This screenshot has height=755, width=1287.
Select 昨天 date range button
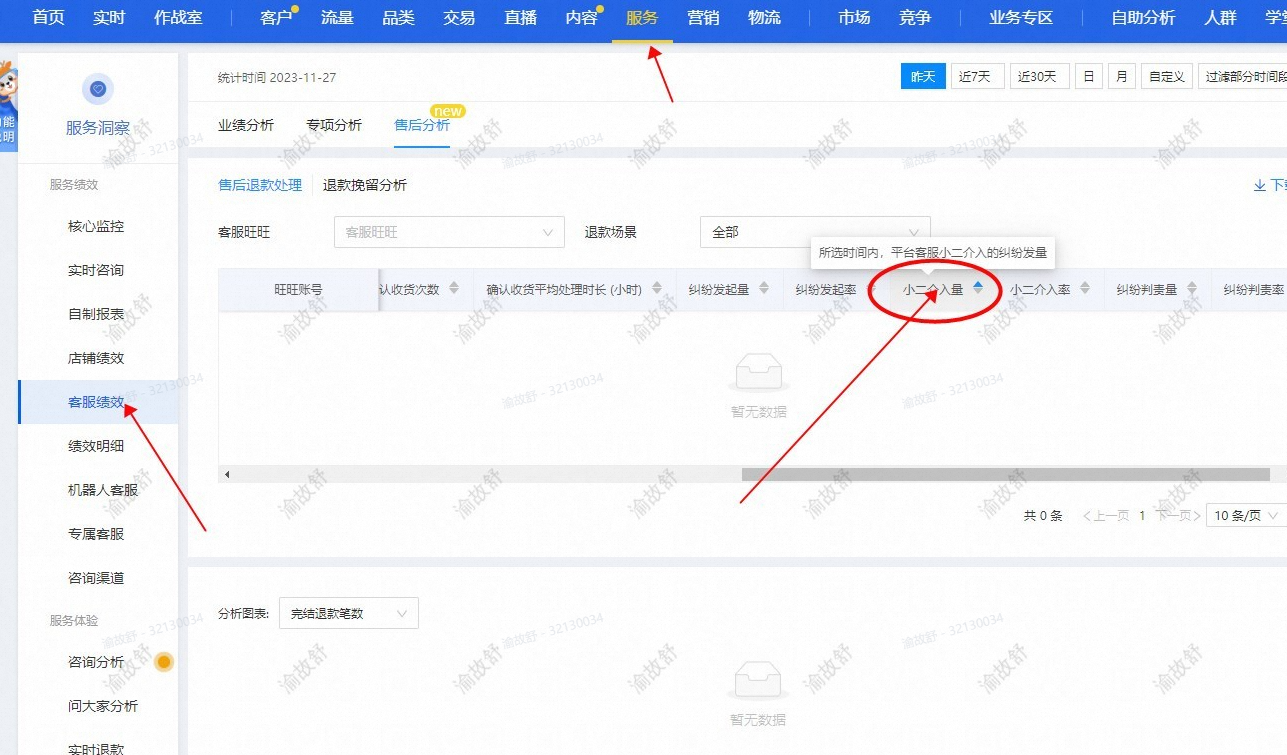tap(923, 76)
